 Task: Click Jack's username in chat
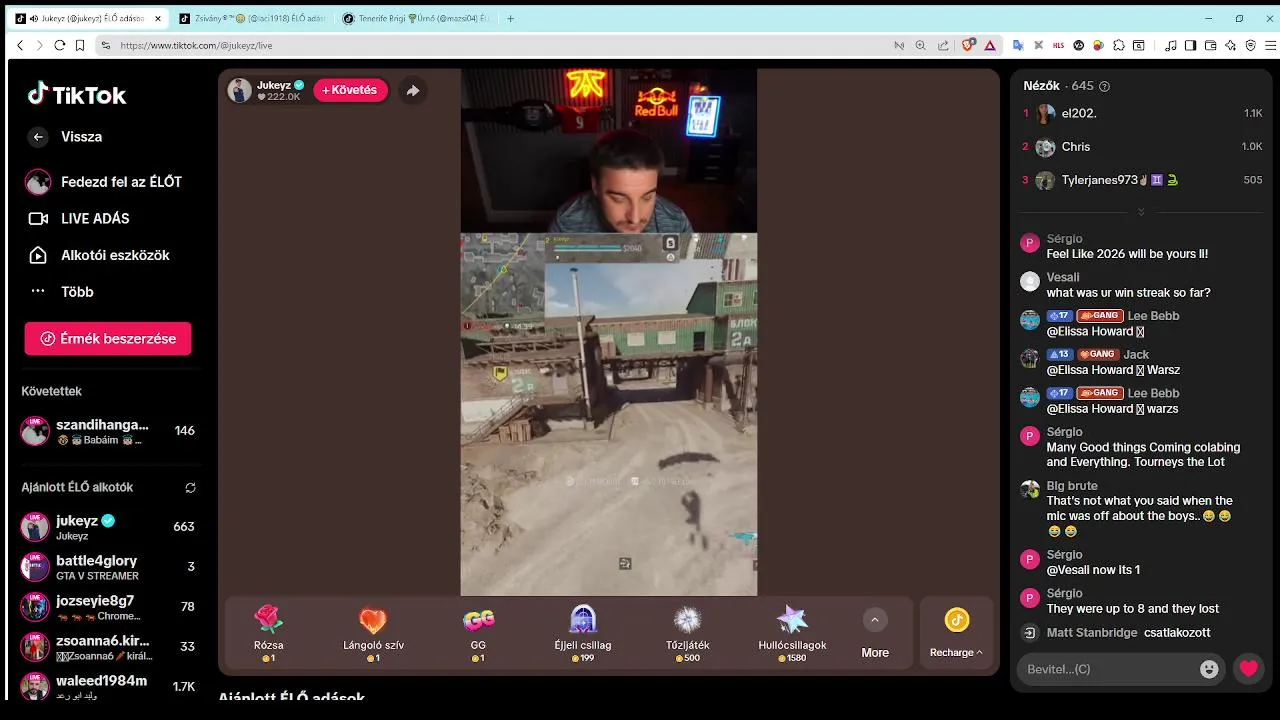tap(1136, 355)
